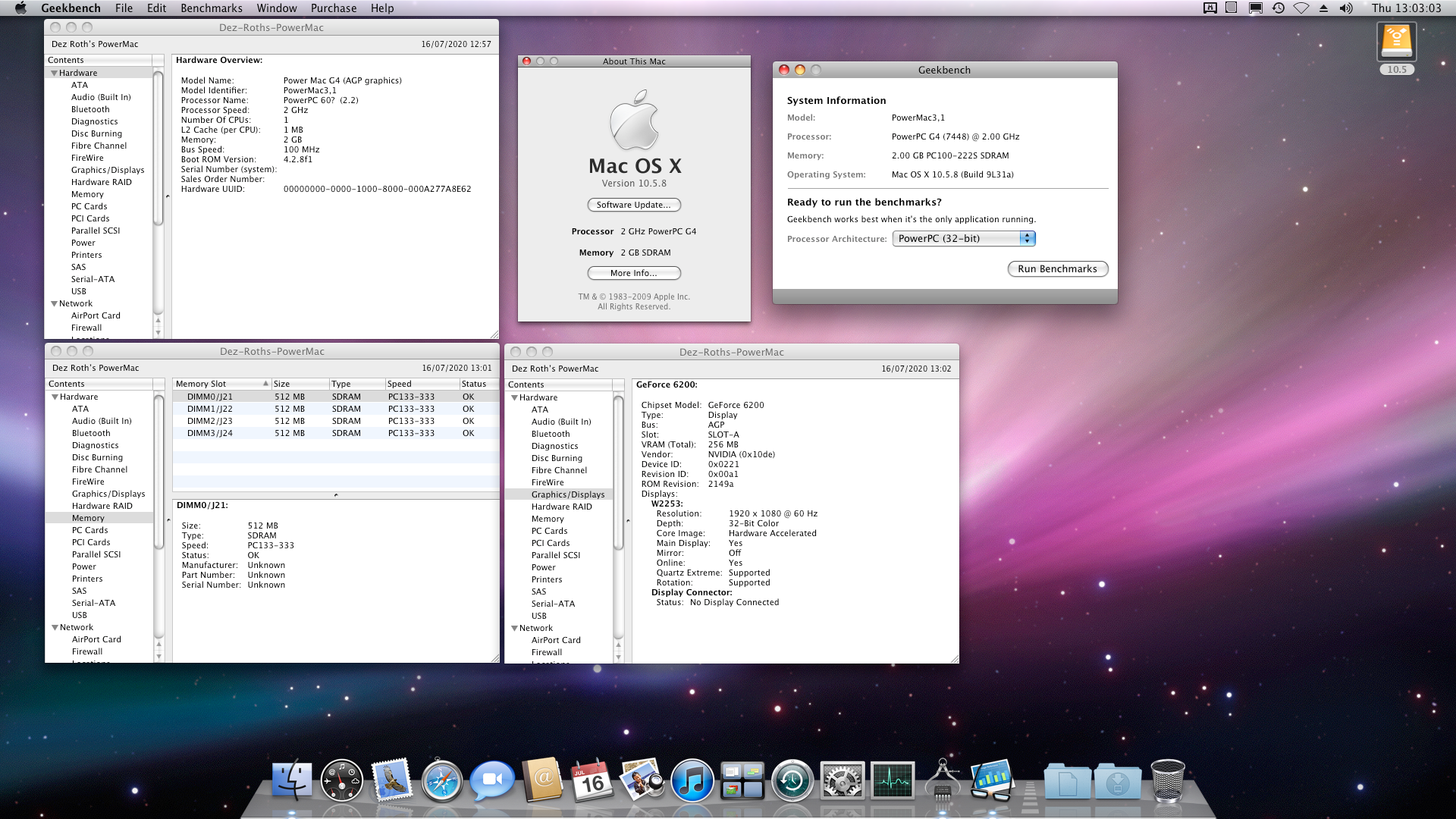This screenshot has width=1456, height=819.
Task: Open the iCal calendar Dock icon
Action: pos(591,780)
